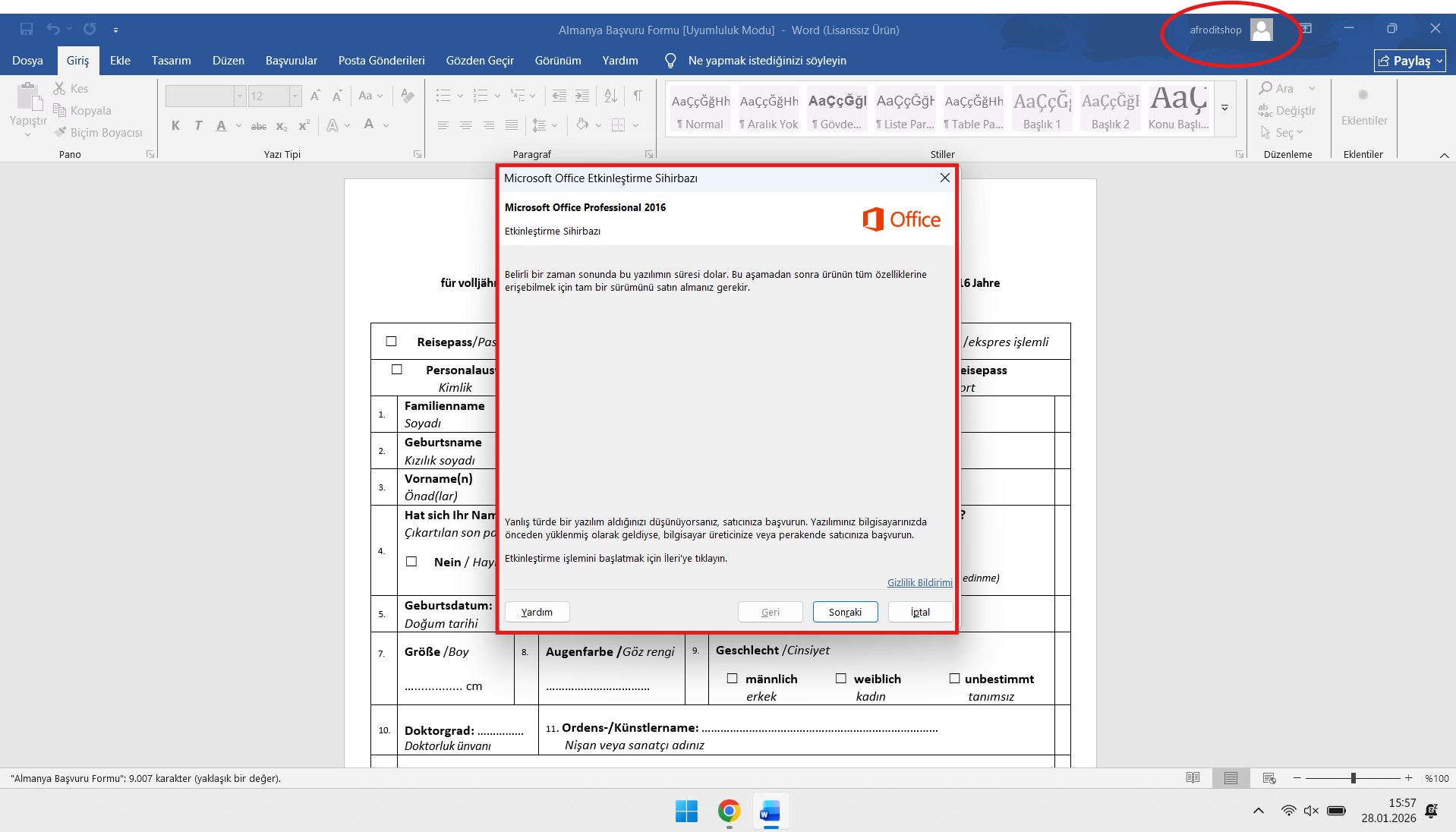Click the Save icon in the title bar
Image resolution: width=1456 pixels, height=832 pixels.
(x=27, y=29)
